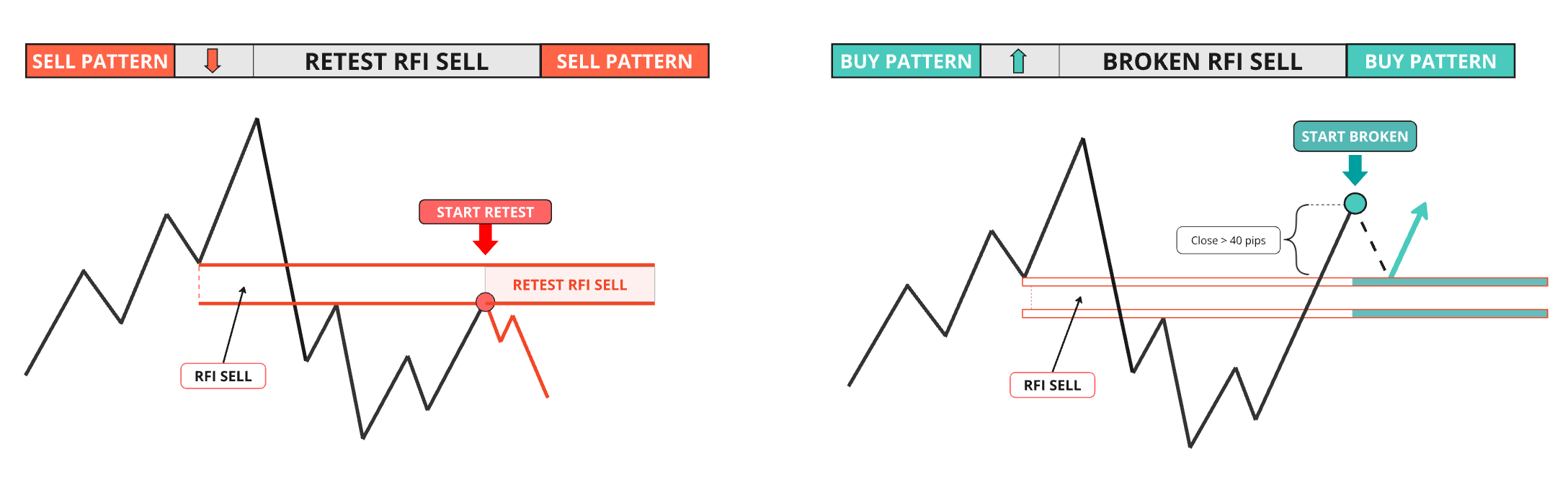1568x480 pixels.
Task: Click the curly brace near Close label
Action: [x=1296, y=240]
